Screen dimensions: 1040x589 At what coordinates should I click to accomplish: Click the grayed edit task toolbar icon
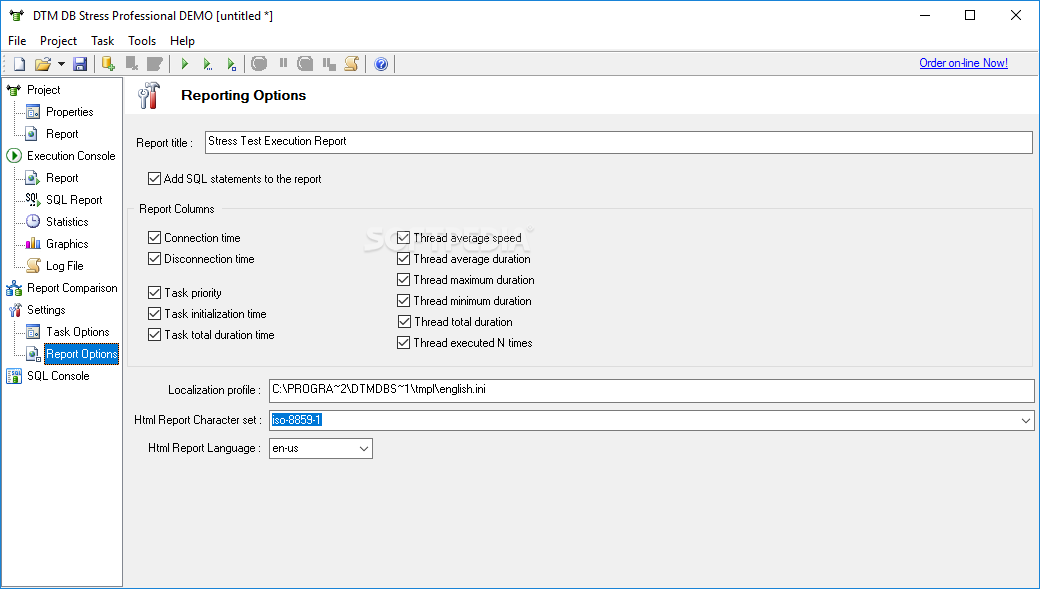[x=155, y=64]
